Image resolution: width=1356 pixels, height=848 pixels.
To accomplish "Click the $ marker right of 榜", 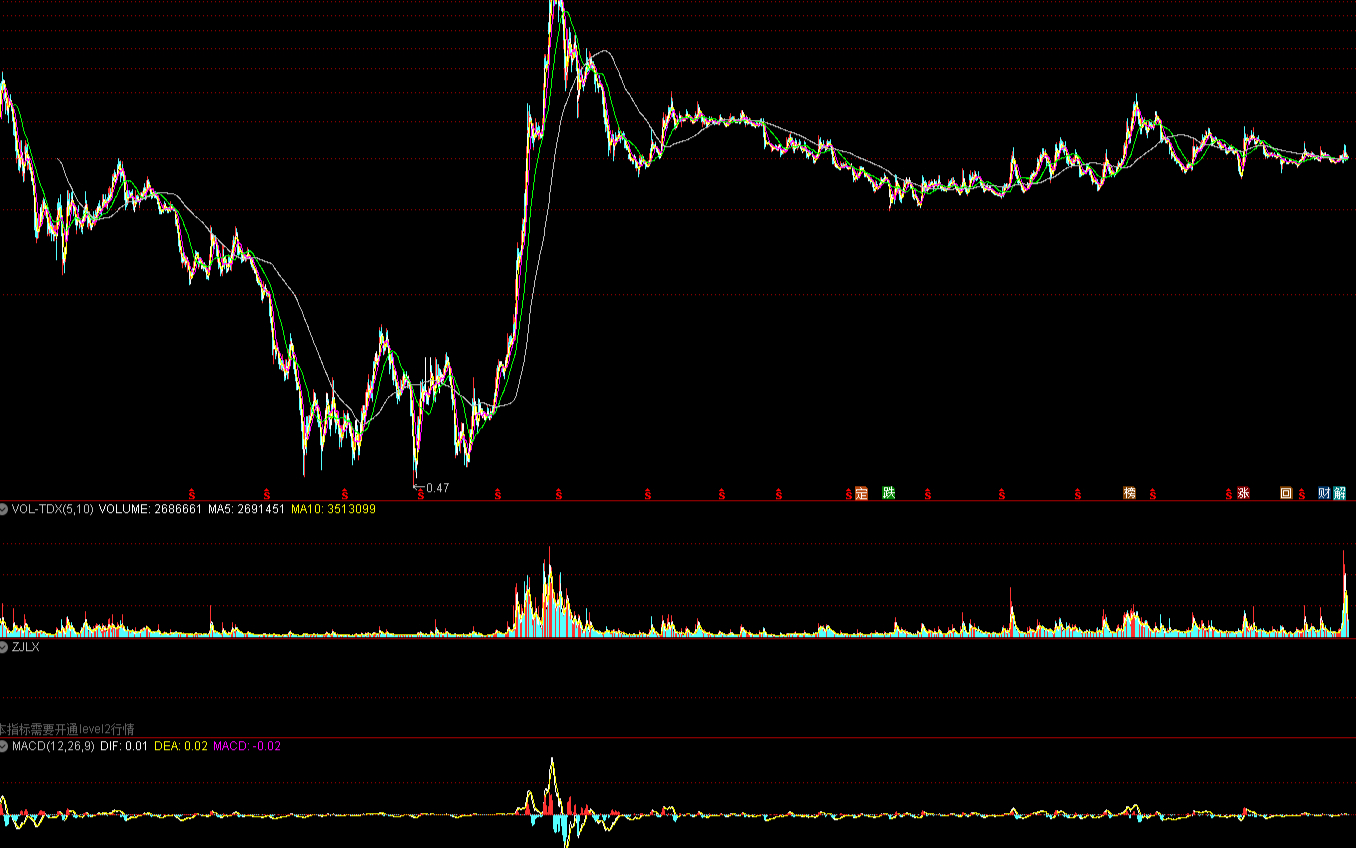I will point(1153,494).
